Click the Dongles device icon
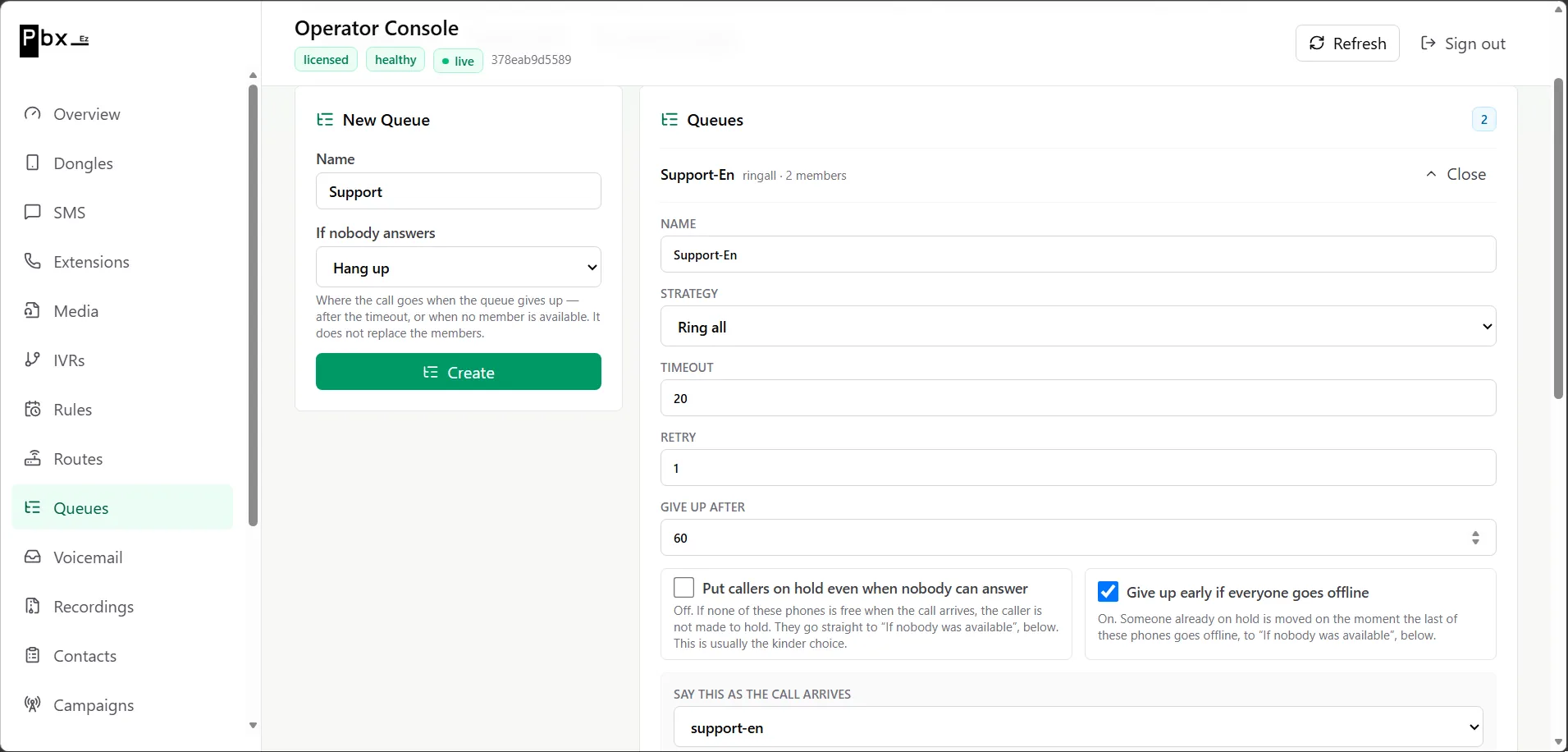This screenshot has width=1568, height=752. pyautogui.click(x=33, y=163)
